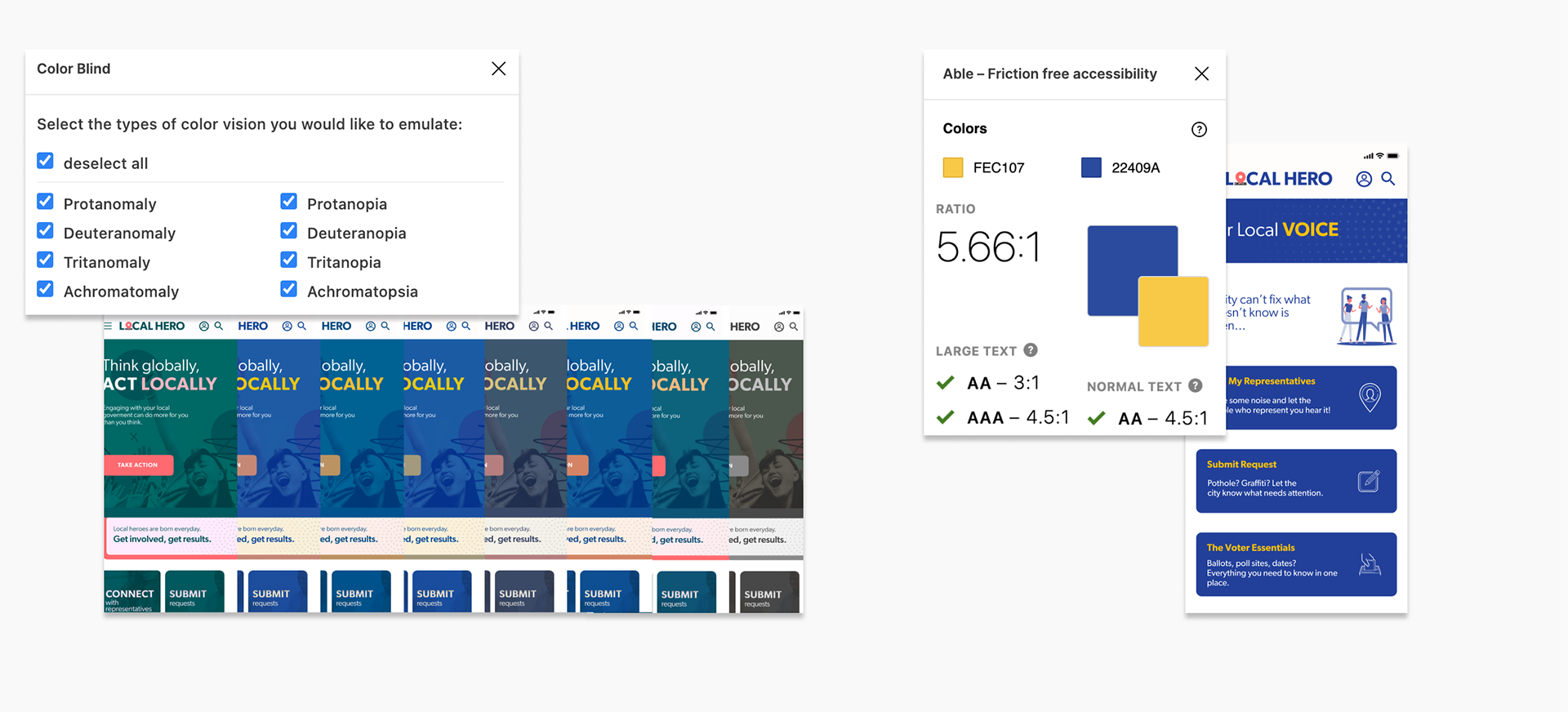Viewport: 1568px width, 712px height.
Task: Open the My Representatives card
Action: coord(1311,398)
